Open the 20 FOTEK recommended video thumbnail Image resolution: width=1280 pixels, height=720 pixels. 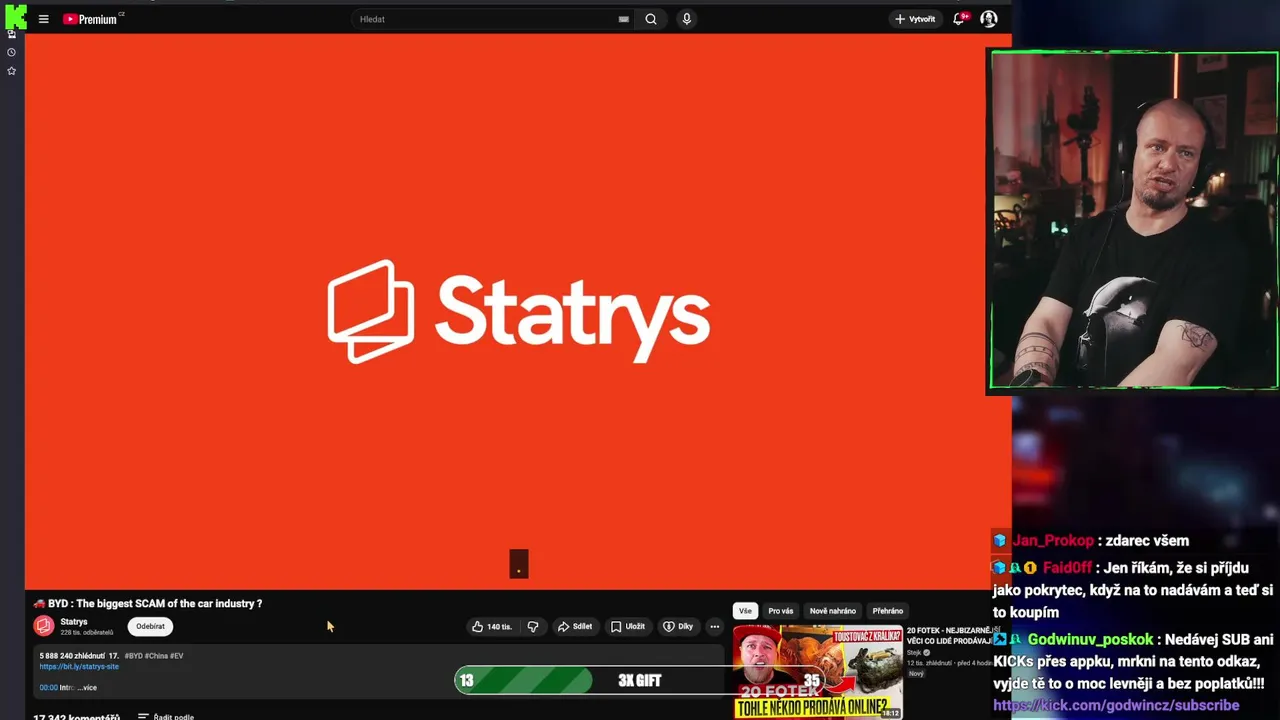pos(818,672)
